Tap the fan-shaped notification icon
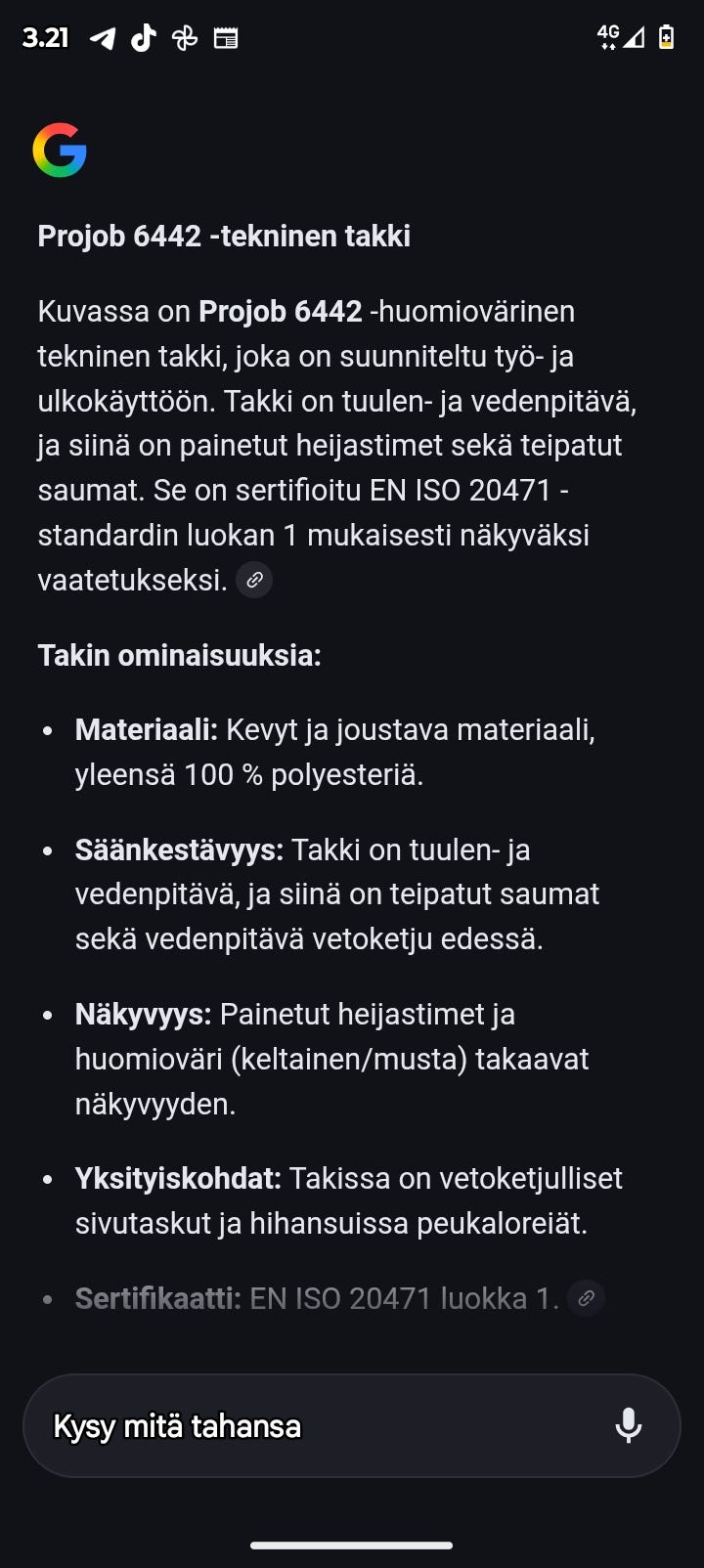704x1568 pixels. (x=185, y=37)
